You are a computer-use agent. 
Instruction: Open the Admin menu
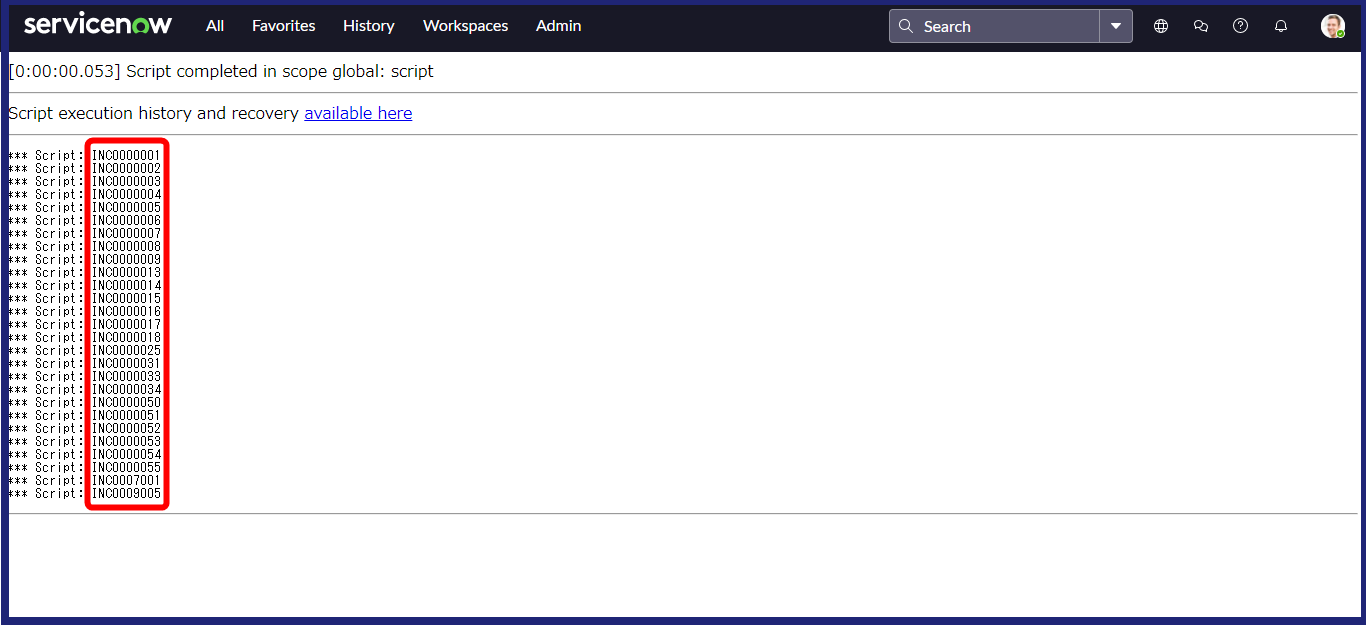[558, 26]
